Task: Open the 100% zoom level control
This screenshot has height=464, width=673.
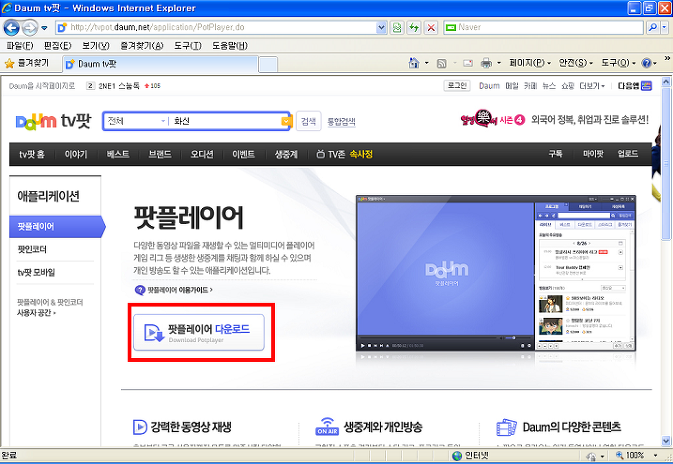Action: [637, 455]
